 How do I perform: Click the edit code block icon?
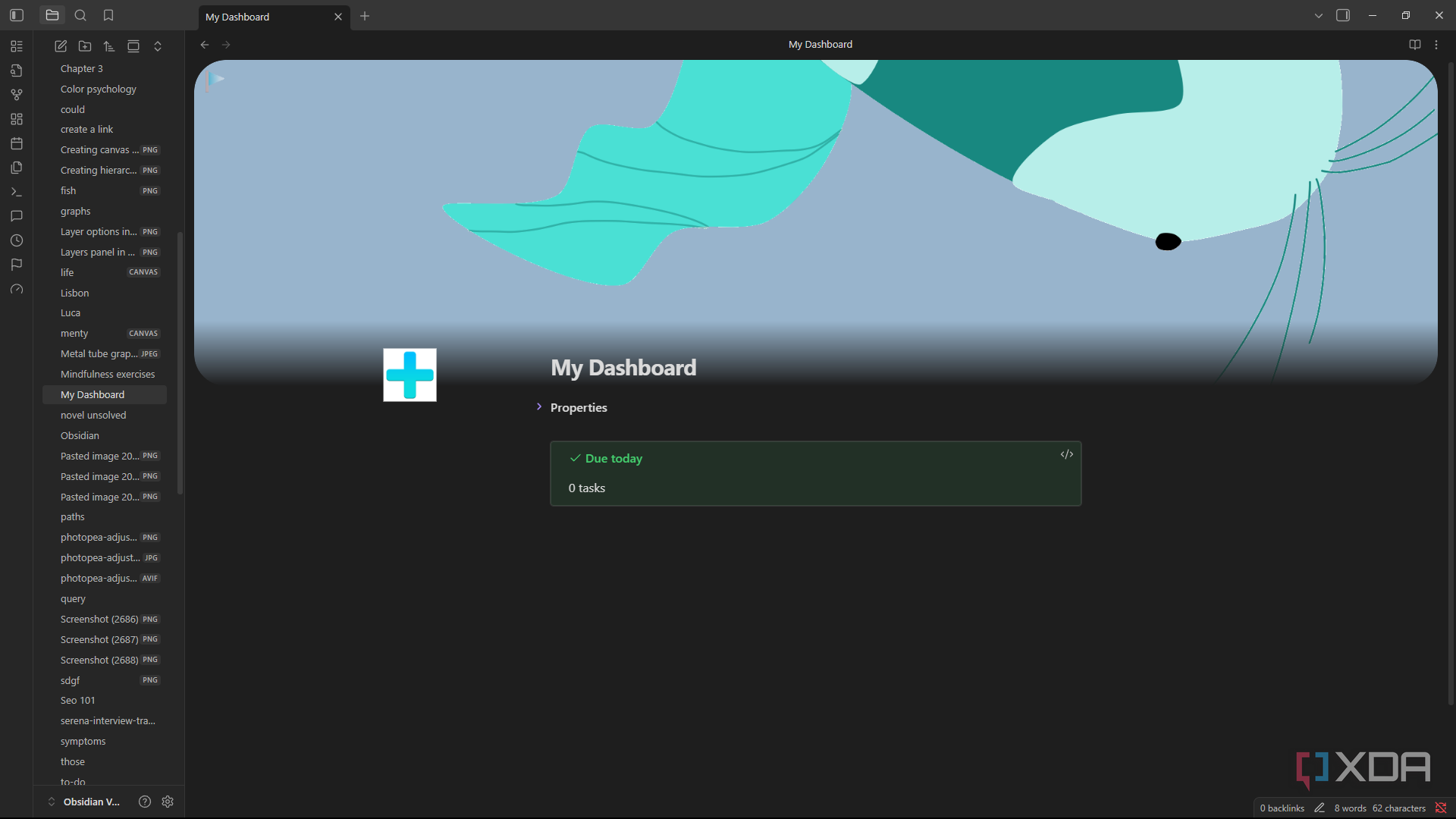pyautogui.click(x=1067, y=454)
